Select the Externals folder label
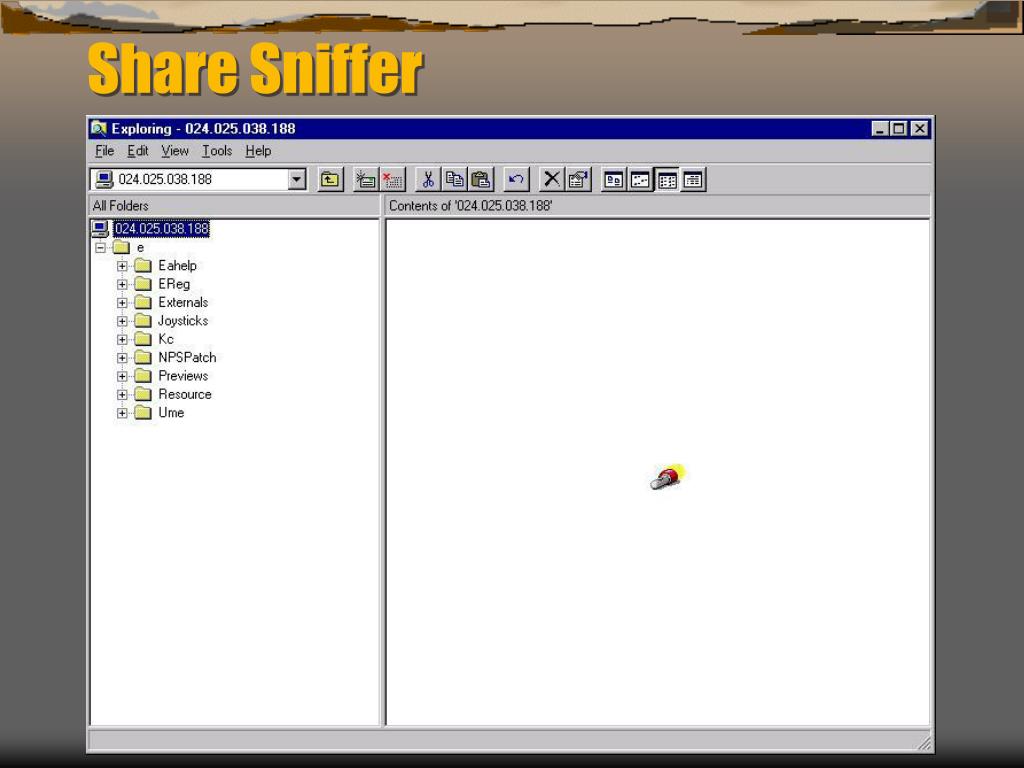The width and height of the screenshot is (1024, 768). click(184, 302)
